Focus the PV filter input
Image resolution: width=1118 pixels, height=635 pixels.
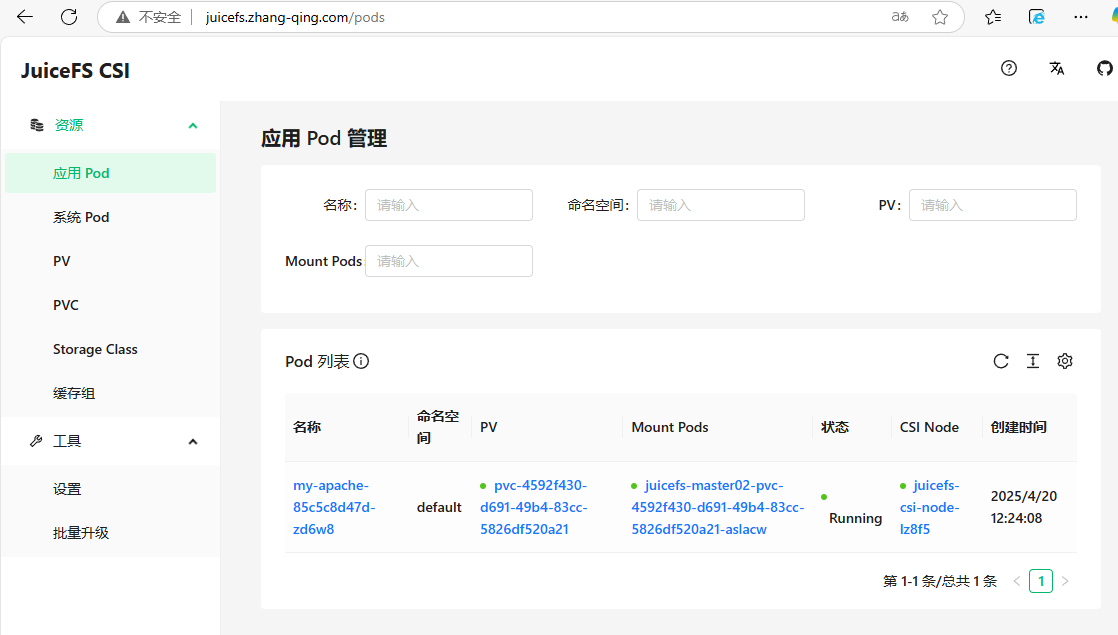click(x=993, y=205)
